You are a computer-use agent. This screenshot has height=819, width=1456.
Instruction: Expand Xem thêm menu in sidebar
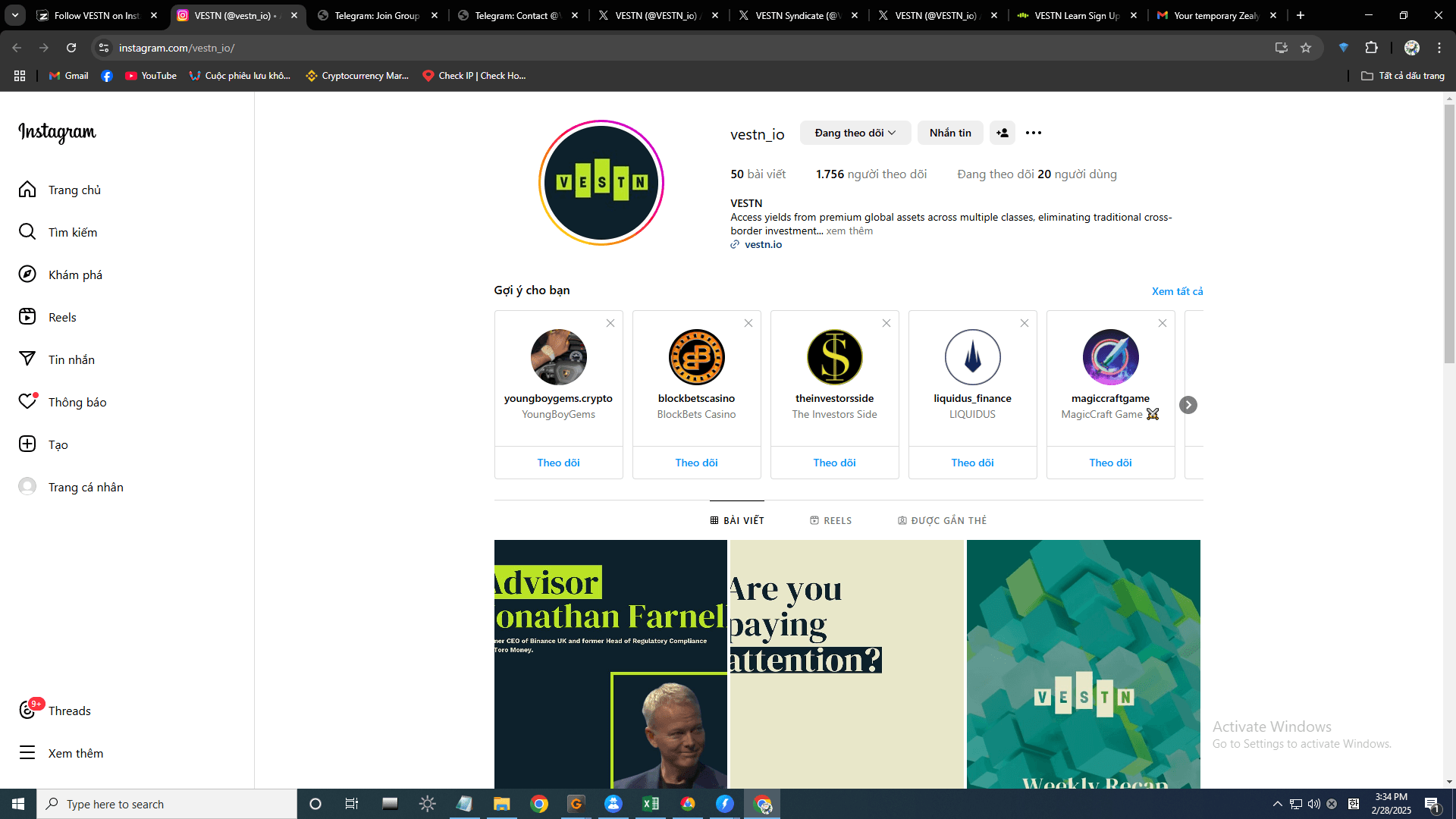pos(27,753)
